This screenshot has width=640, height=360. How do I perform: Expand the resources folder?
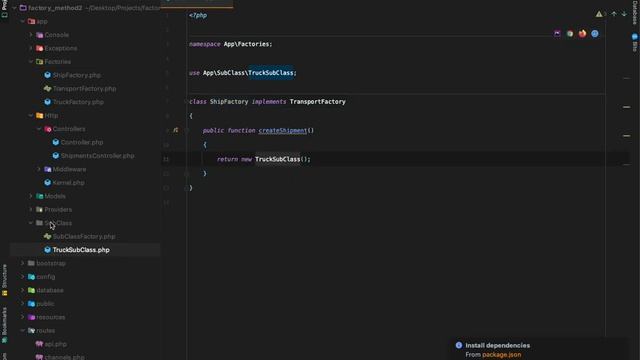click(23, 317)
